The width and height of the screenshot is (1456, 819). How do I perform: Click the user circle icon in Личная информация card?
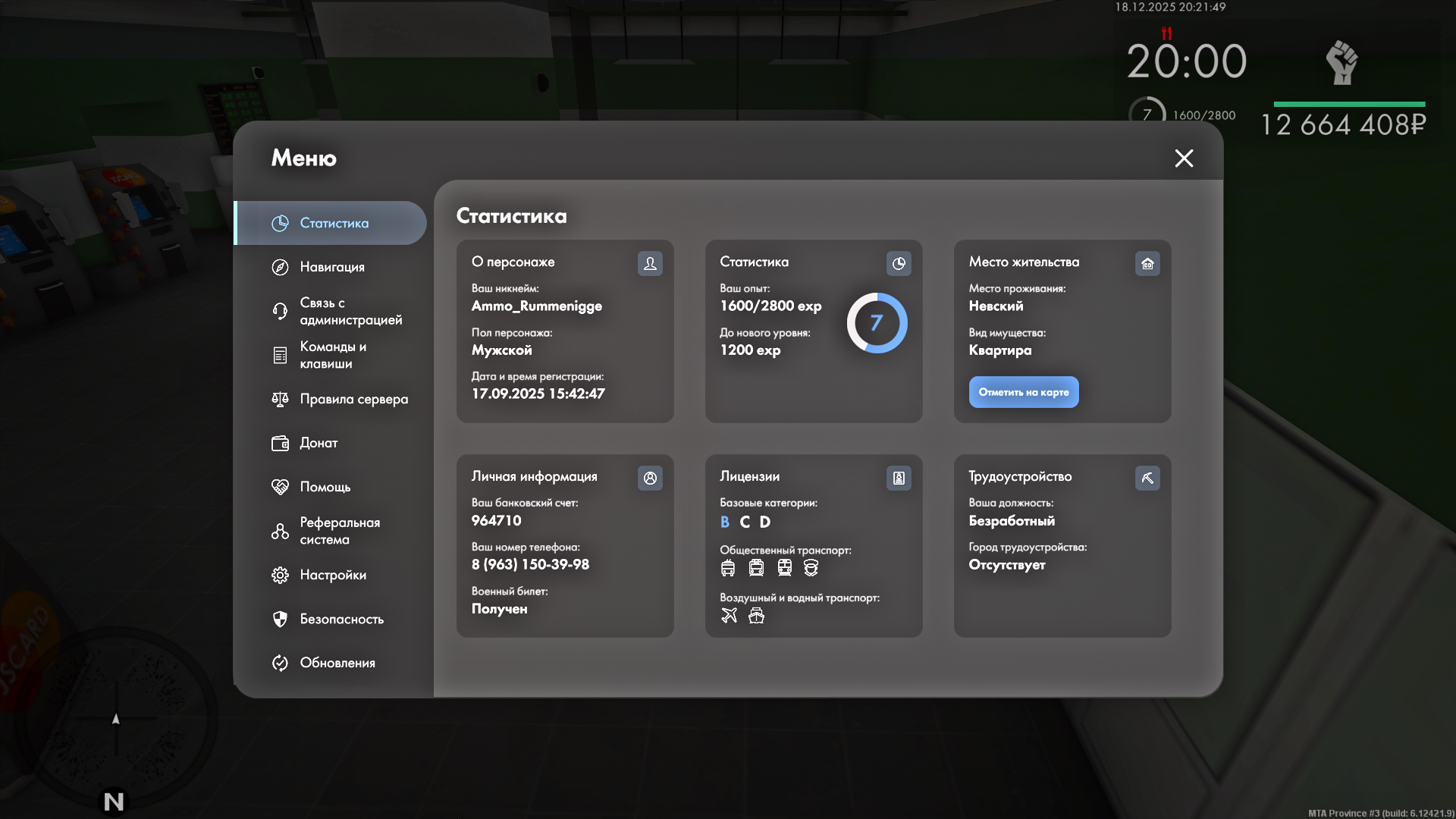[650, 478]
